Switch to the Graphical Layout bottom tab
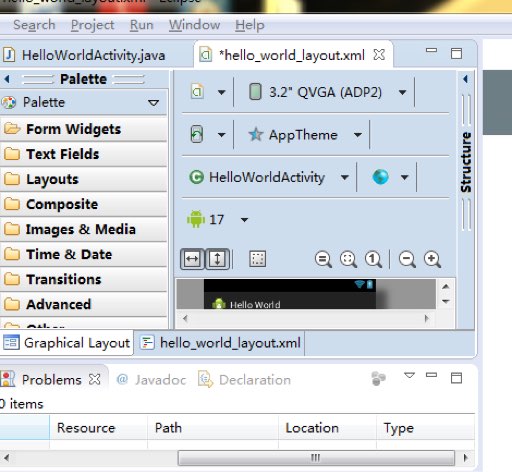This screenshot has width=512, height=472. [66, 343]
